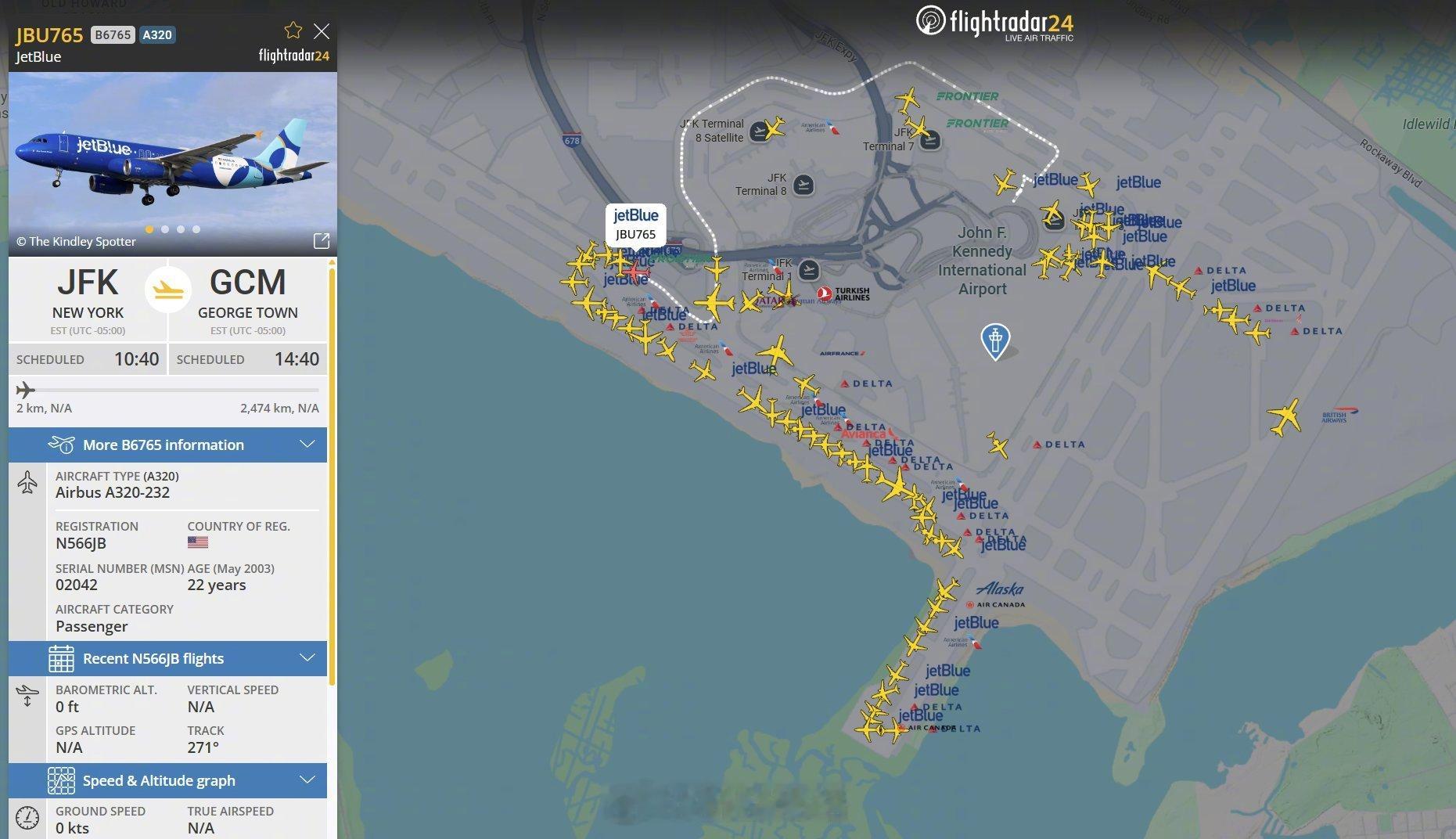Screen dimensions: 1456x839
Task: Select the first photo carousel dot
Action: (149, 229)
